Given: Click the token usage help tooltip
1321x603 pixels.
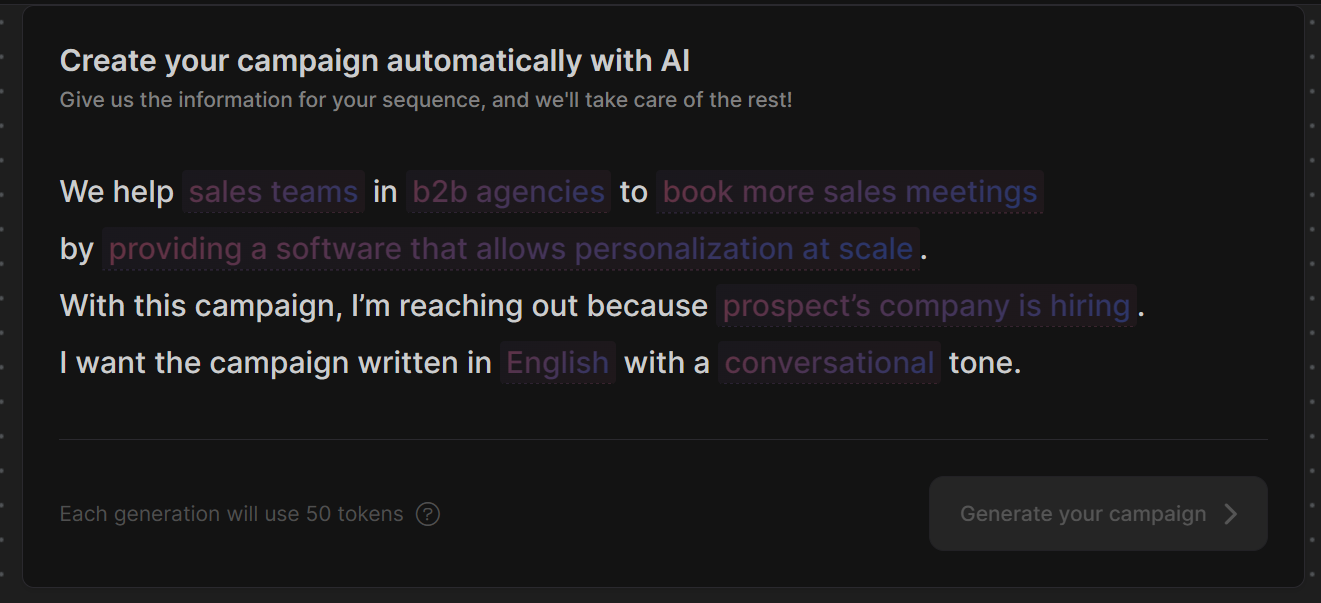Looking at the screenshot, I should click(x=426, y=513).
